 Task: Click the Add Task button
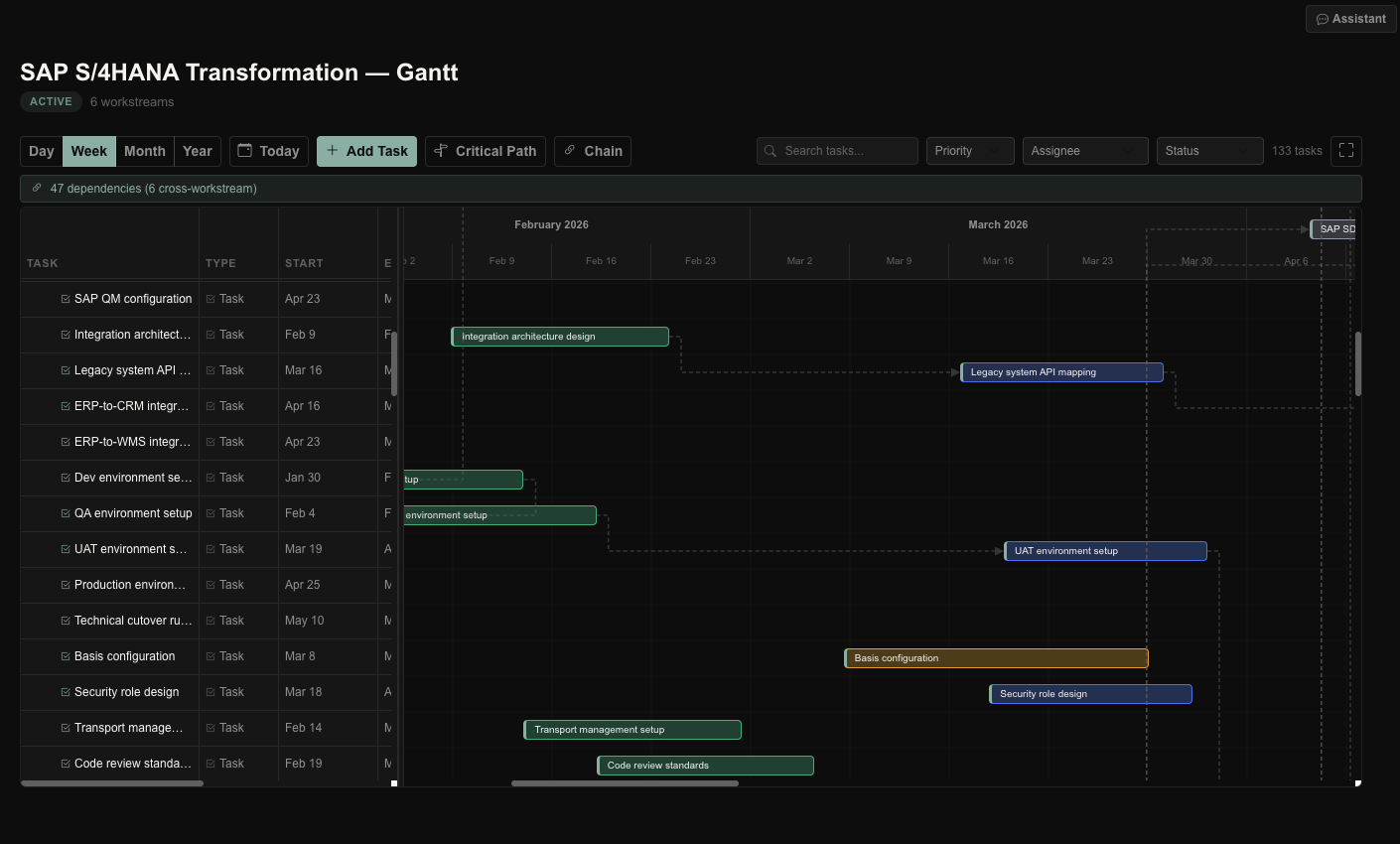366,151
